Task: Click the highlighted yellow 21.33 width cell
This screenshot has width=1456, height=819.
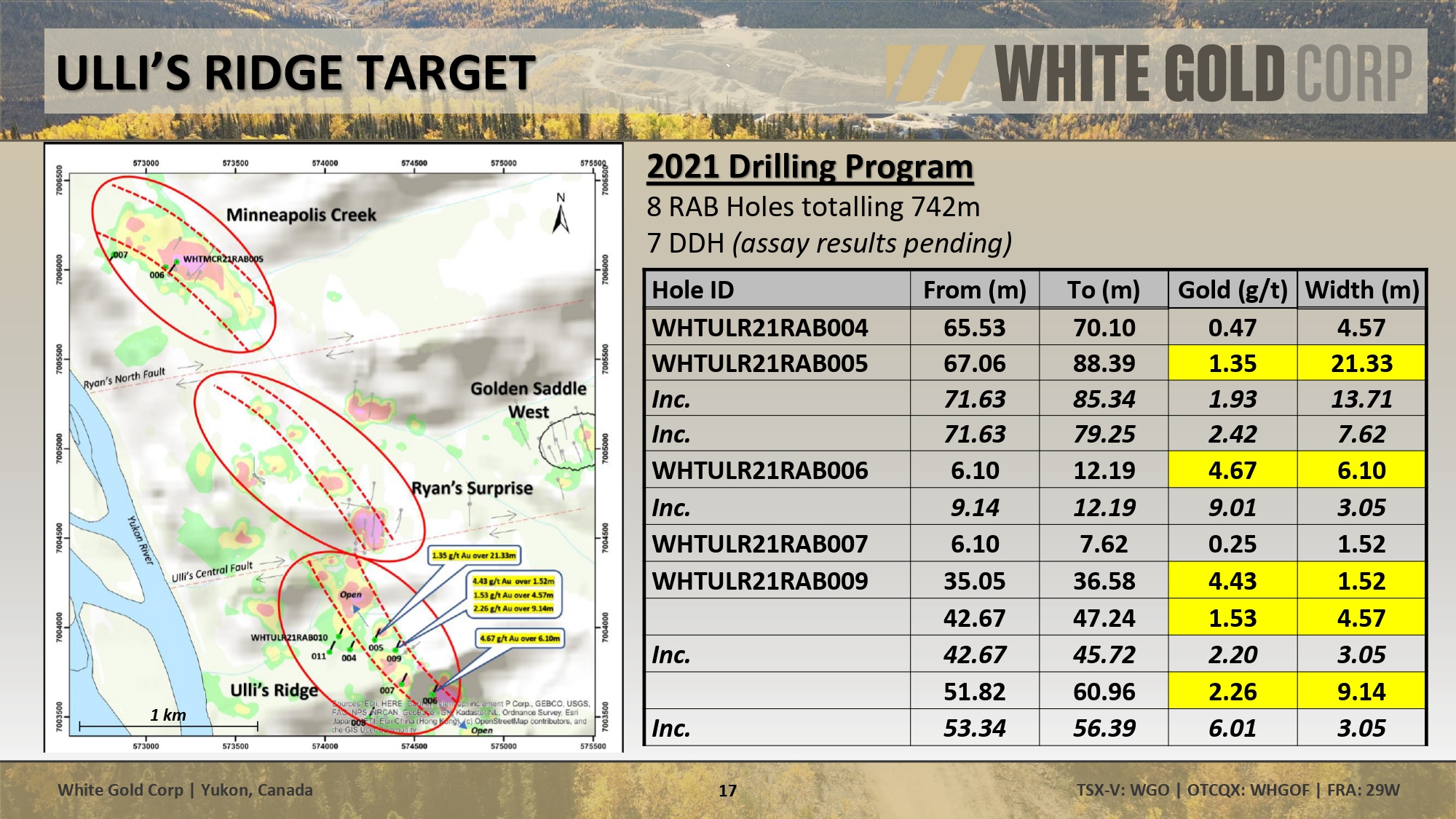Action: pos(1361,363)
